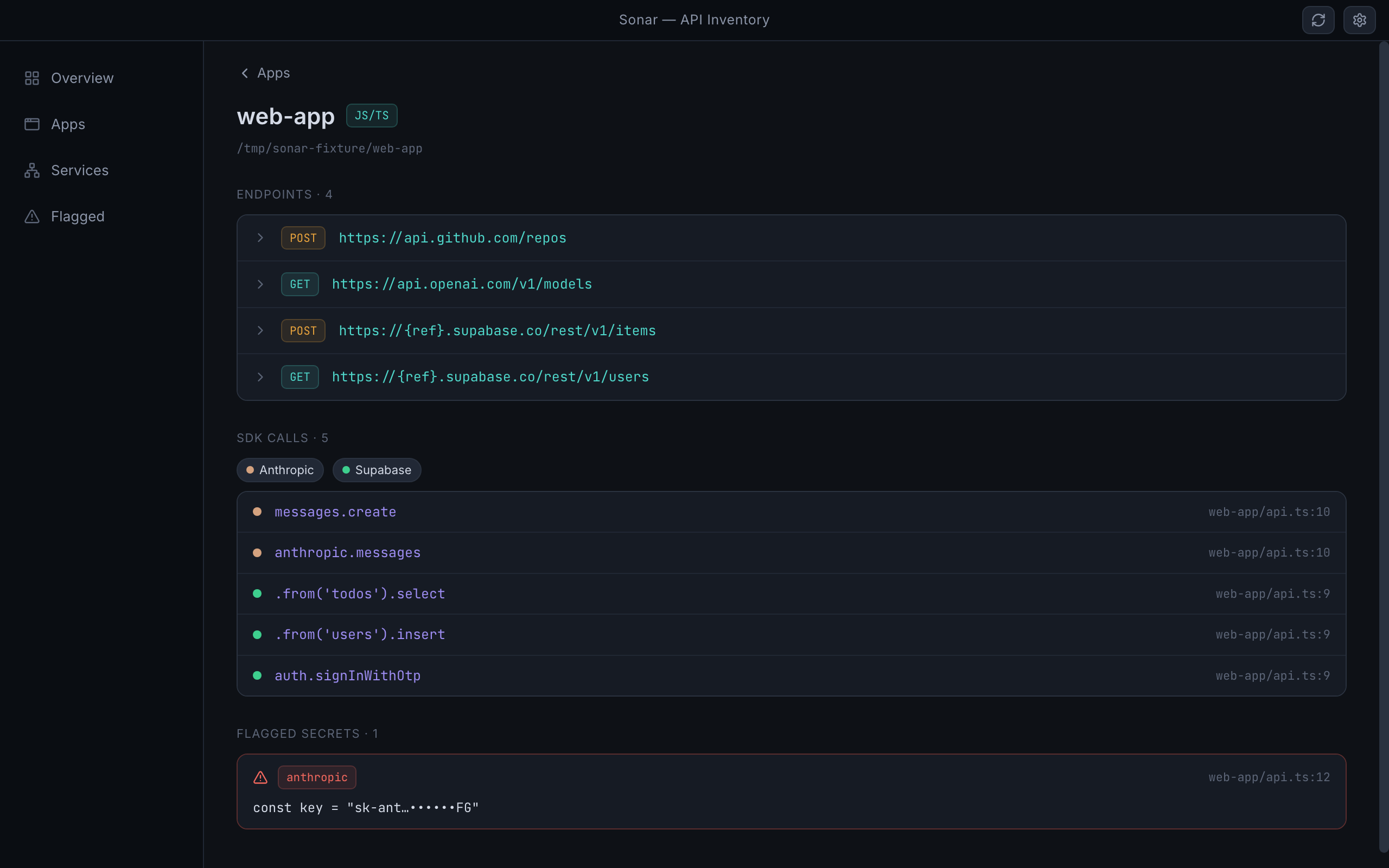
Task: Click the Overview grid icon in sidebar
Action: click(x=32, y=78)
